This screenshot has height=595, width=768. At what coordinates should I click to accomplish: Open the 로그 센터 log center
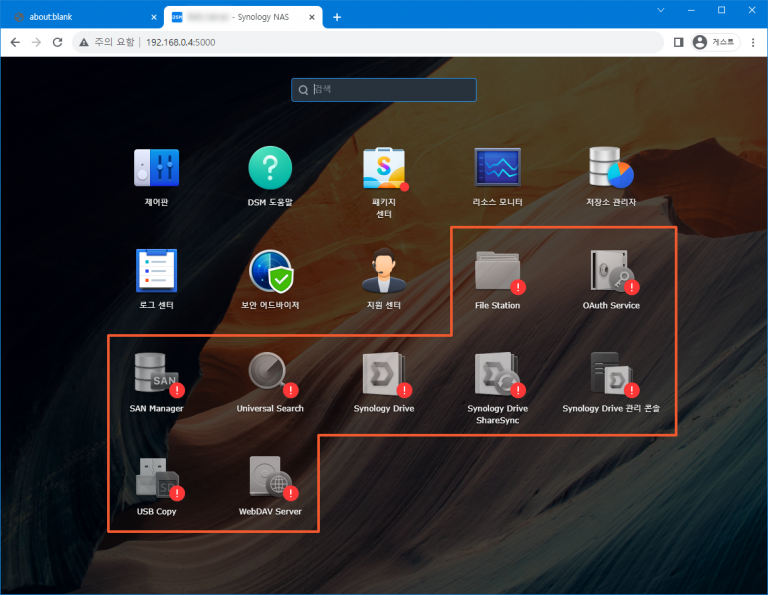click(157, 271)
